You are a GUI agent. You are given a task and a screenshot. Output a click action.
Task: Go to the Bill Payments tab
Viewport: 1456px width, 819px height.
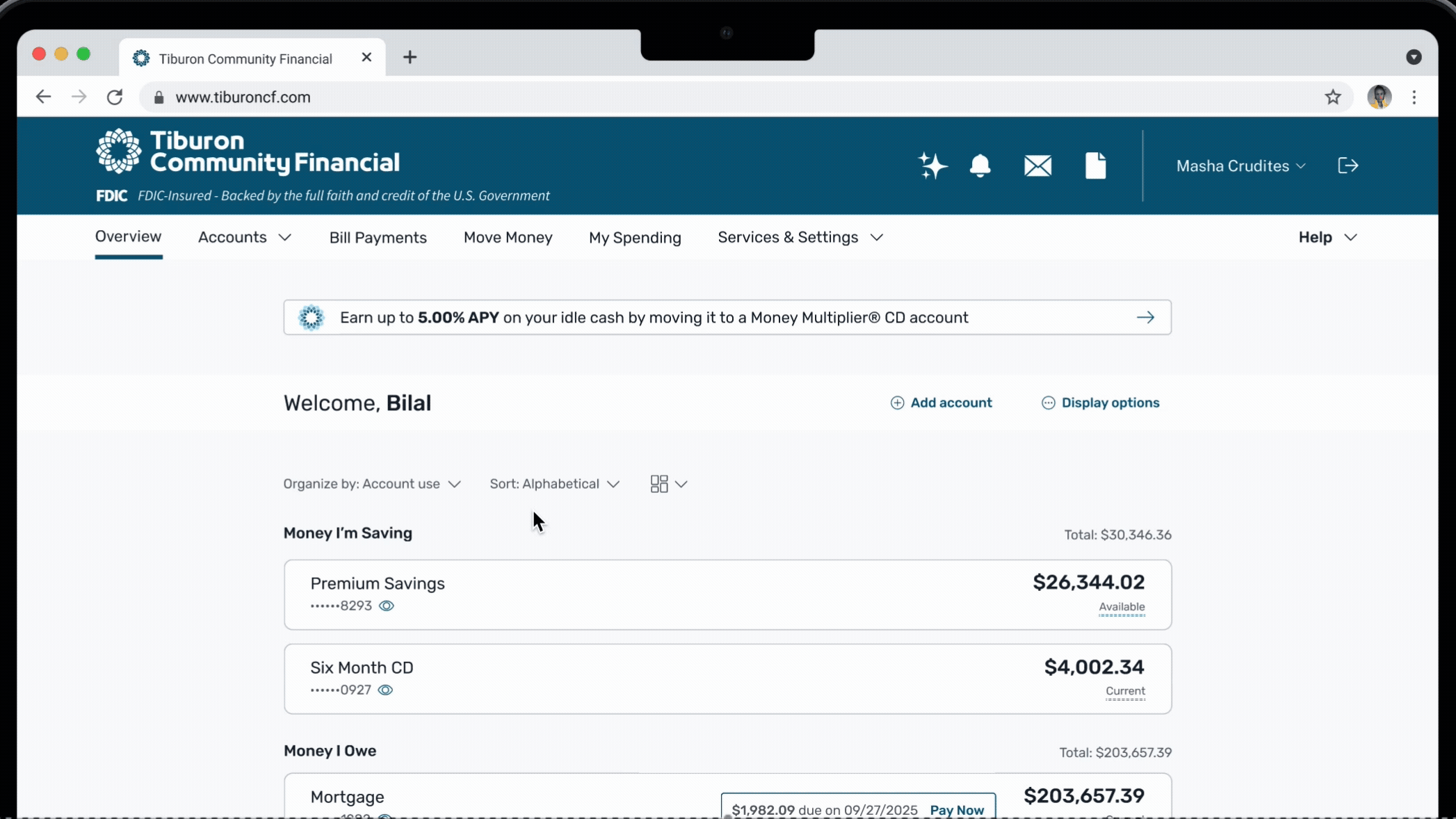378,238
